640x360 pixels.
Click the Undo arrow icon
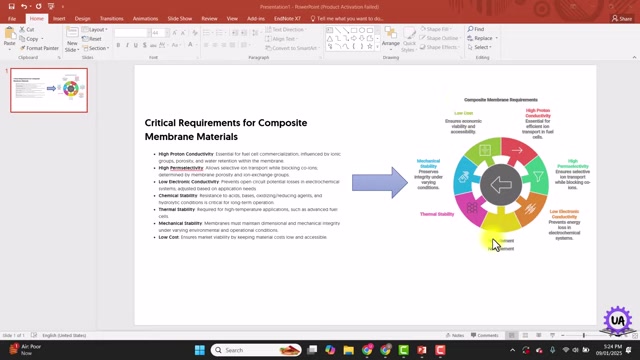pos(24,6)
